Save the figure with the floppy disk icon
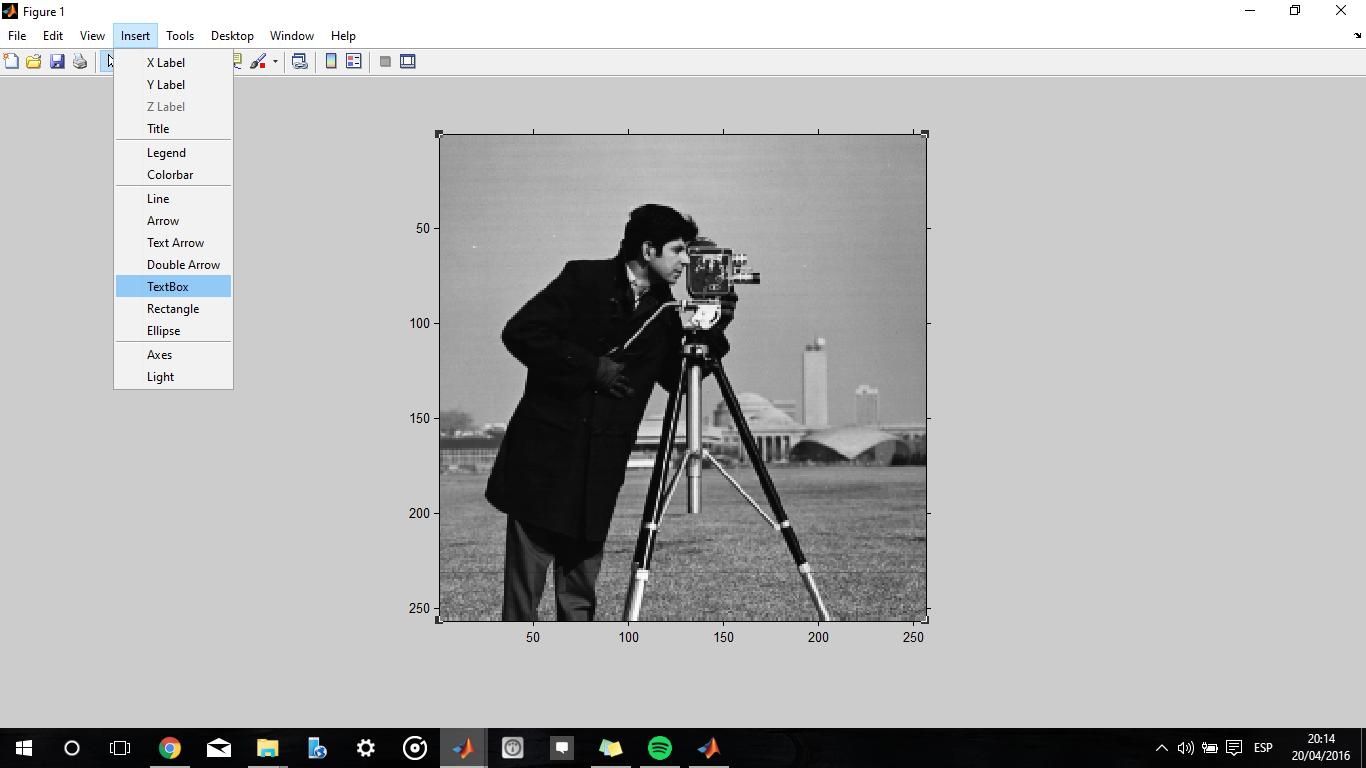 click(57, 62)
